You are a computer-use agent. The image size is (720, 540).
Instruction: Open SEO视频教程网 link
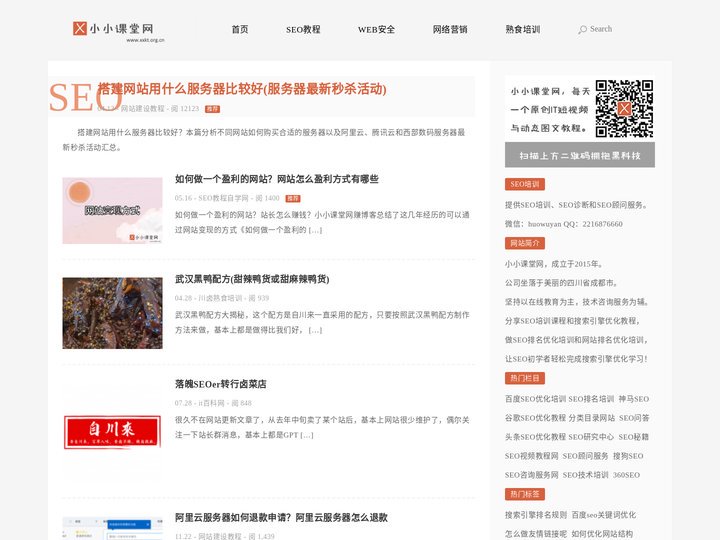pos(532,456)
